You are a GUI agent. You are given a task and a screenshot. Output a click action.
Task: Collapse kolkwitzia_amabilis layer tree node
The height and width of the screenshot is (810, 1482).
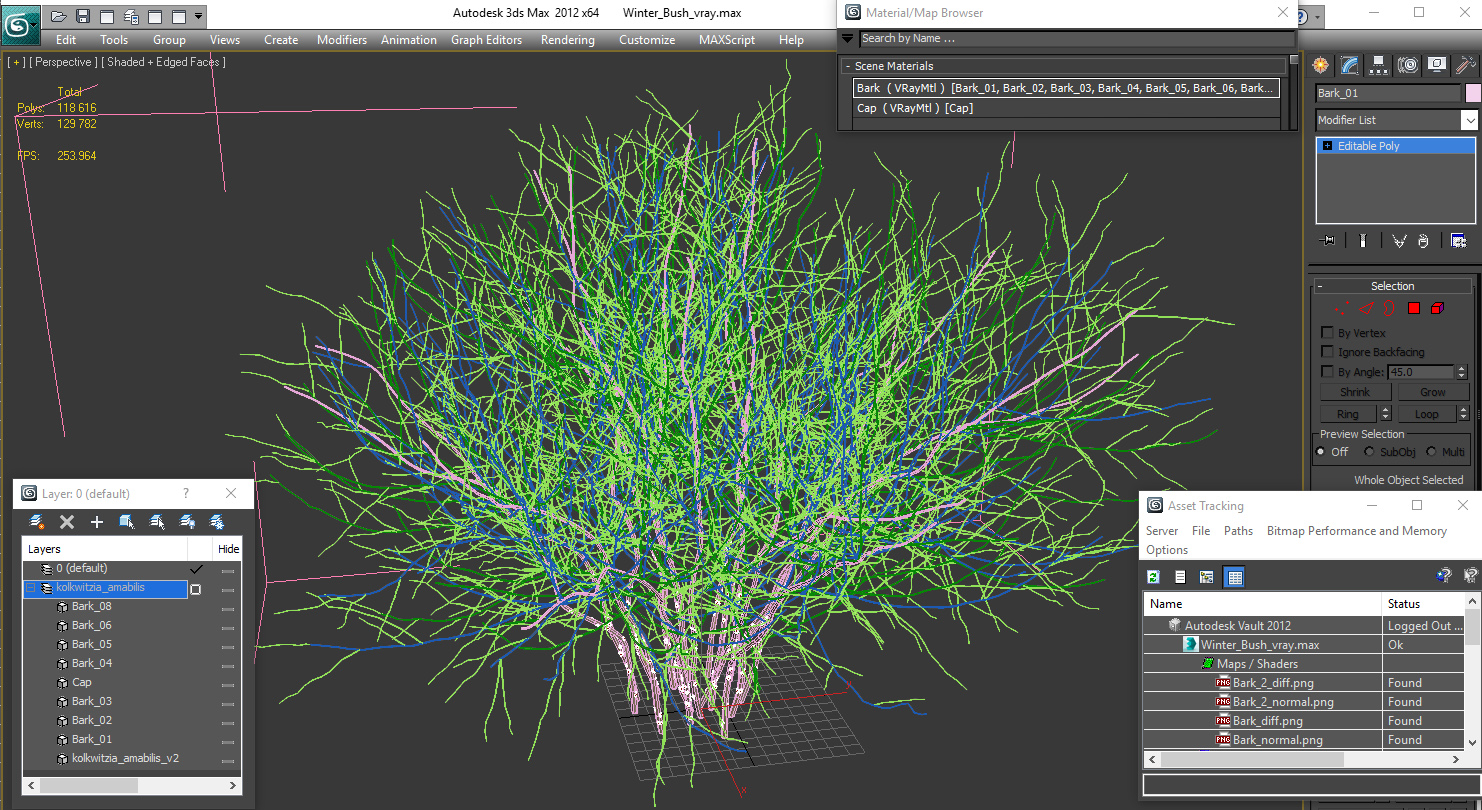(x=30, y=588)
